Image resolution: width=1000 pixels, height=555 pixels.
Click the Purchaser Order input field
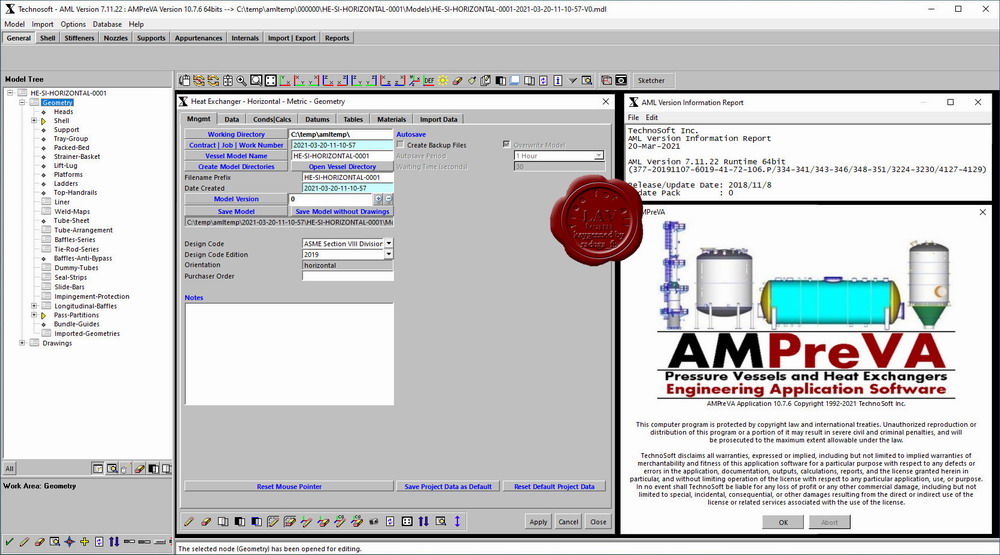348,276
